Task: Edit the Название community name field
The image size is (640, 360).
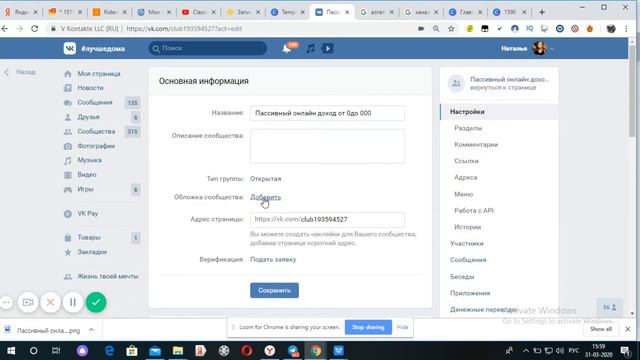Action: click(x=327, y=113)
